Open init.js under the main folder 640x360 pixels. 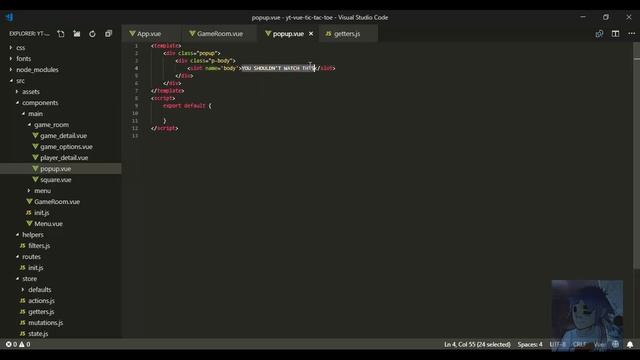pyautogui.click(x=42, y=213)
